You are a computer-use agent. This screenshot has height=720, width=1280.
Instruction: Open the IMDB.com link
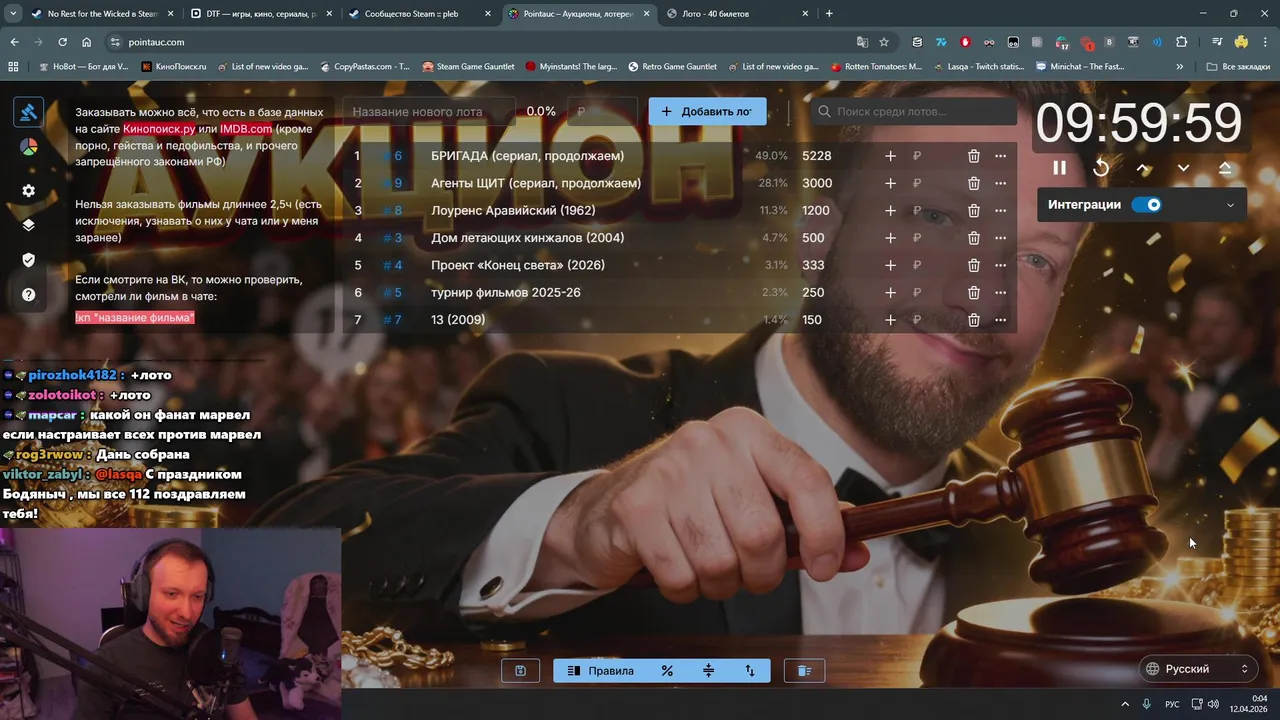[246, 129]
